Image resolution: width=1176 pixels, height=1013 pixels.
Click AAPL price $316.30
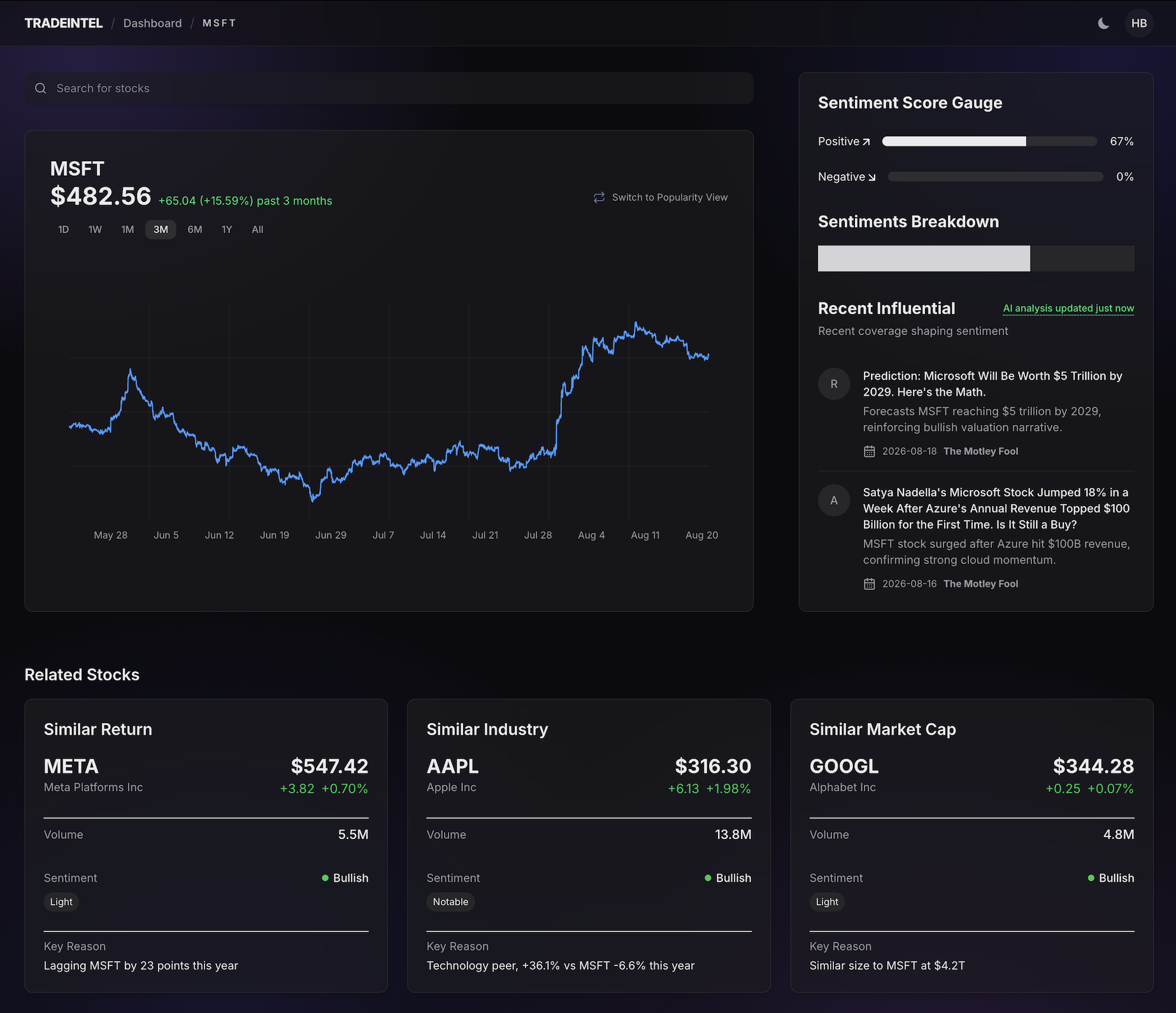click(x=713, y=766)
